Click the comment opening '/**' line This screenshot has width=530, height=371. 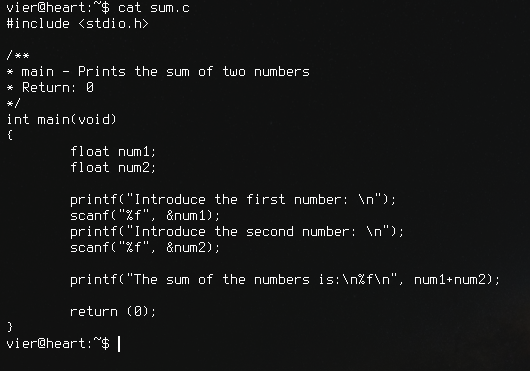pos(18,55)
